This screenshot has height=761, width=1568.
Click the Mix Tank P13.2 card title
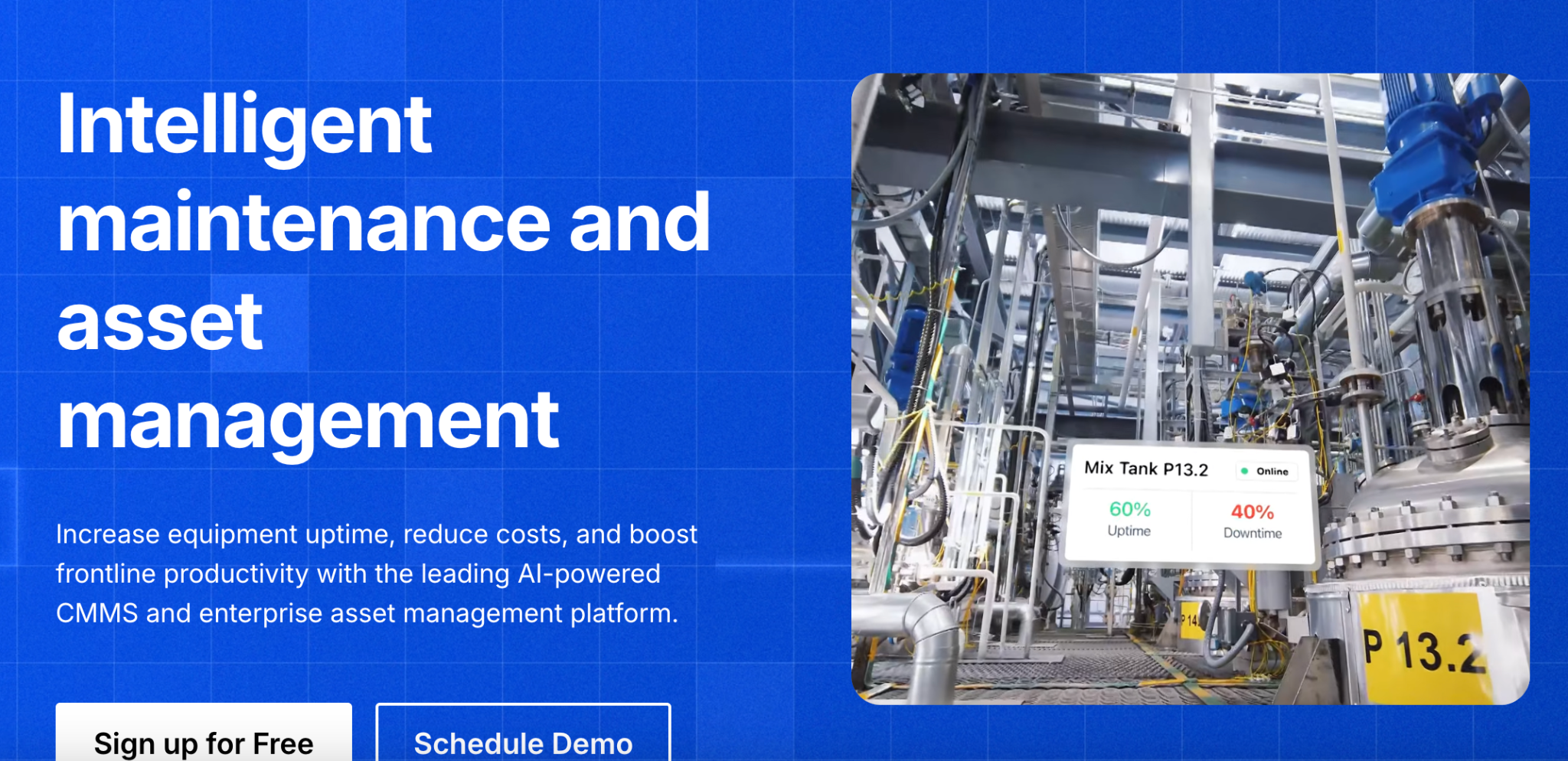1146,469
